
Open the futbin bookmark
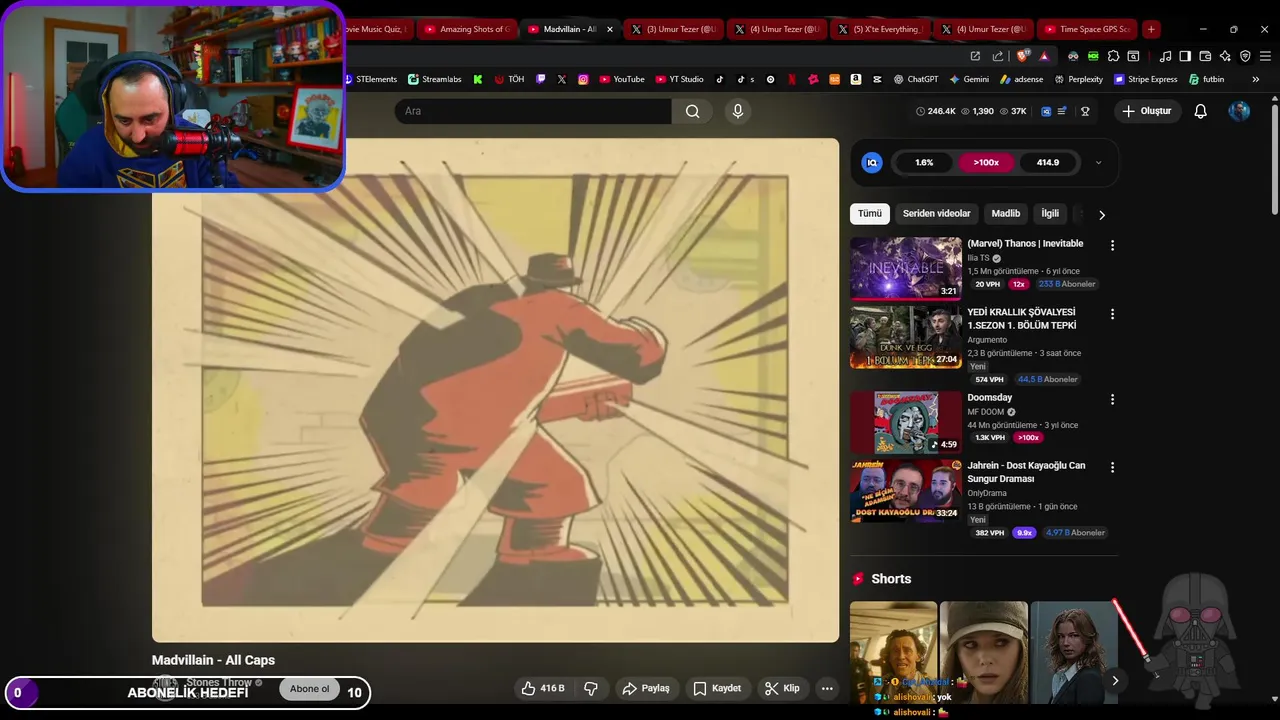[1206, 79]
